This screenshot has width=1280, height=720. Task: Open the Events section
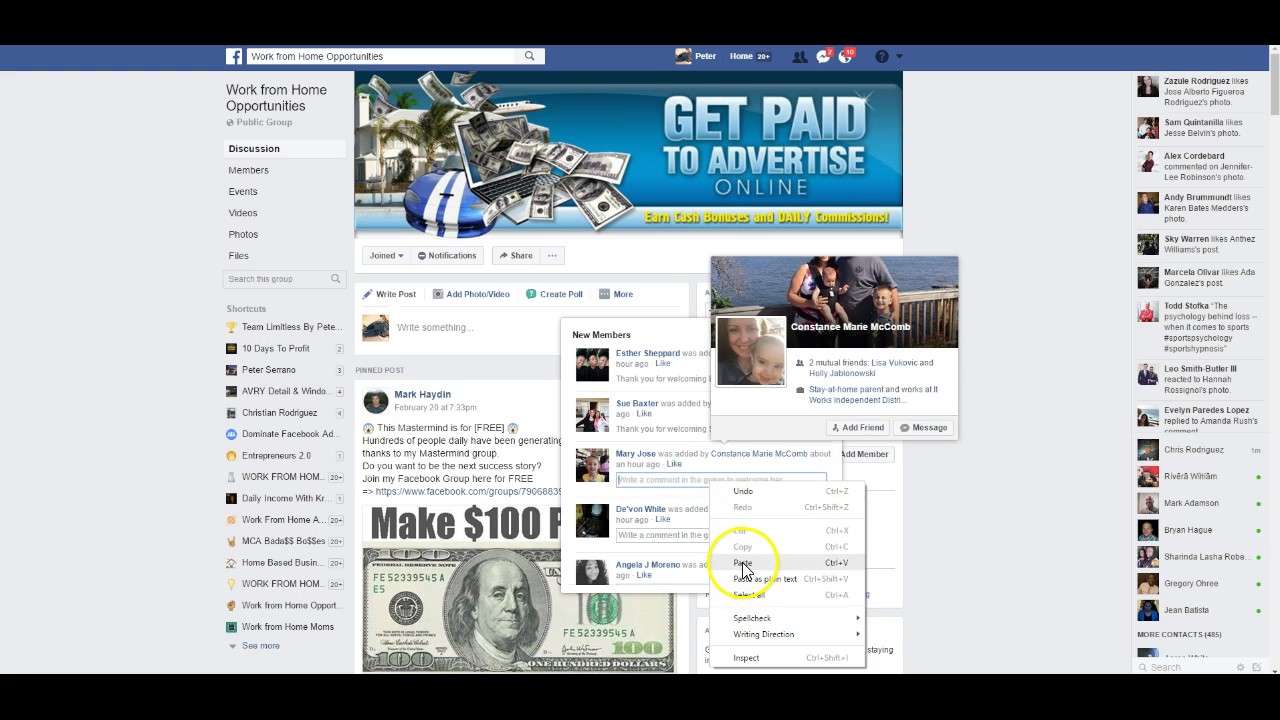click(x=243, y=192)
